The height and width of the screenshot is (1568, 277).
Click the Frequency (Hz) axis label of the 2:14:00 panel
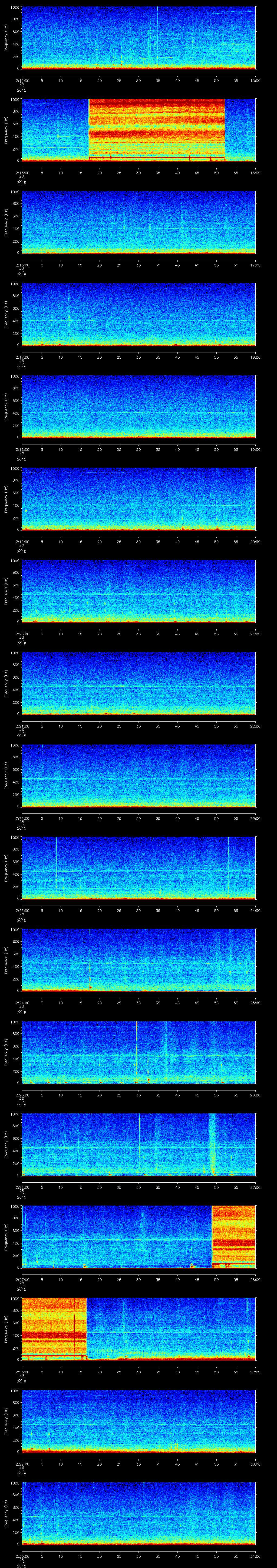[6, 38]
